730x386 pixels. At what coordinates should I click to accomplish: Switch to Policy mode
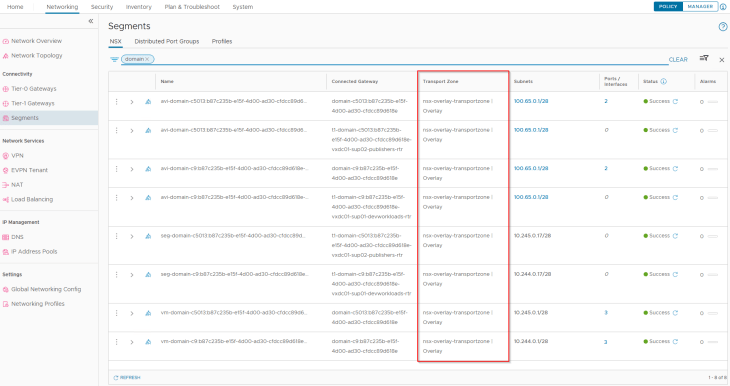pos(668,7)
